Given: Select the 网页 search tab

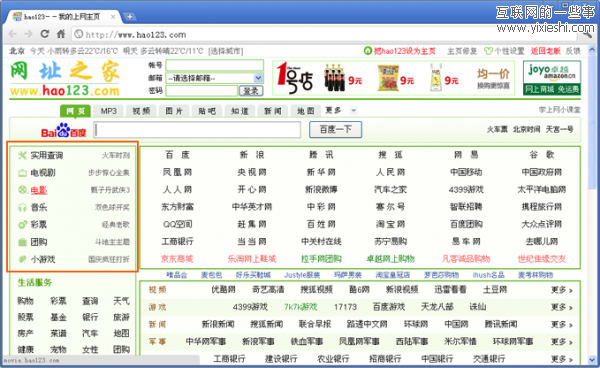Looking at the screenshot, I should pos(75,111).
